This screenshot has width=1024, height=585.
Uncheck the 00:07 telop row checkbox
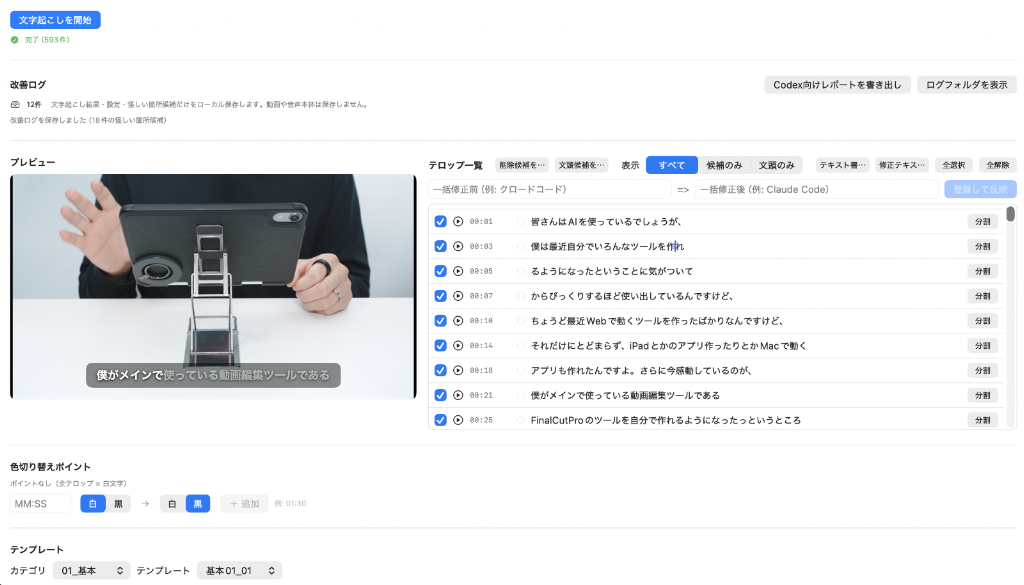[440, 296]
